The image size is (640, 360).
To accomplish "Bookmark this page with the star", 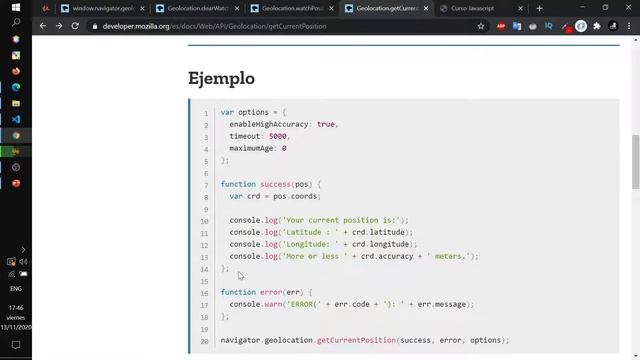I will (481, 26).
